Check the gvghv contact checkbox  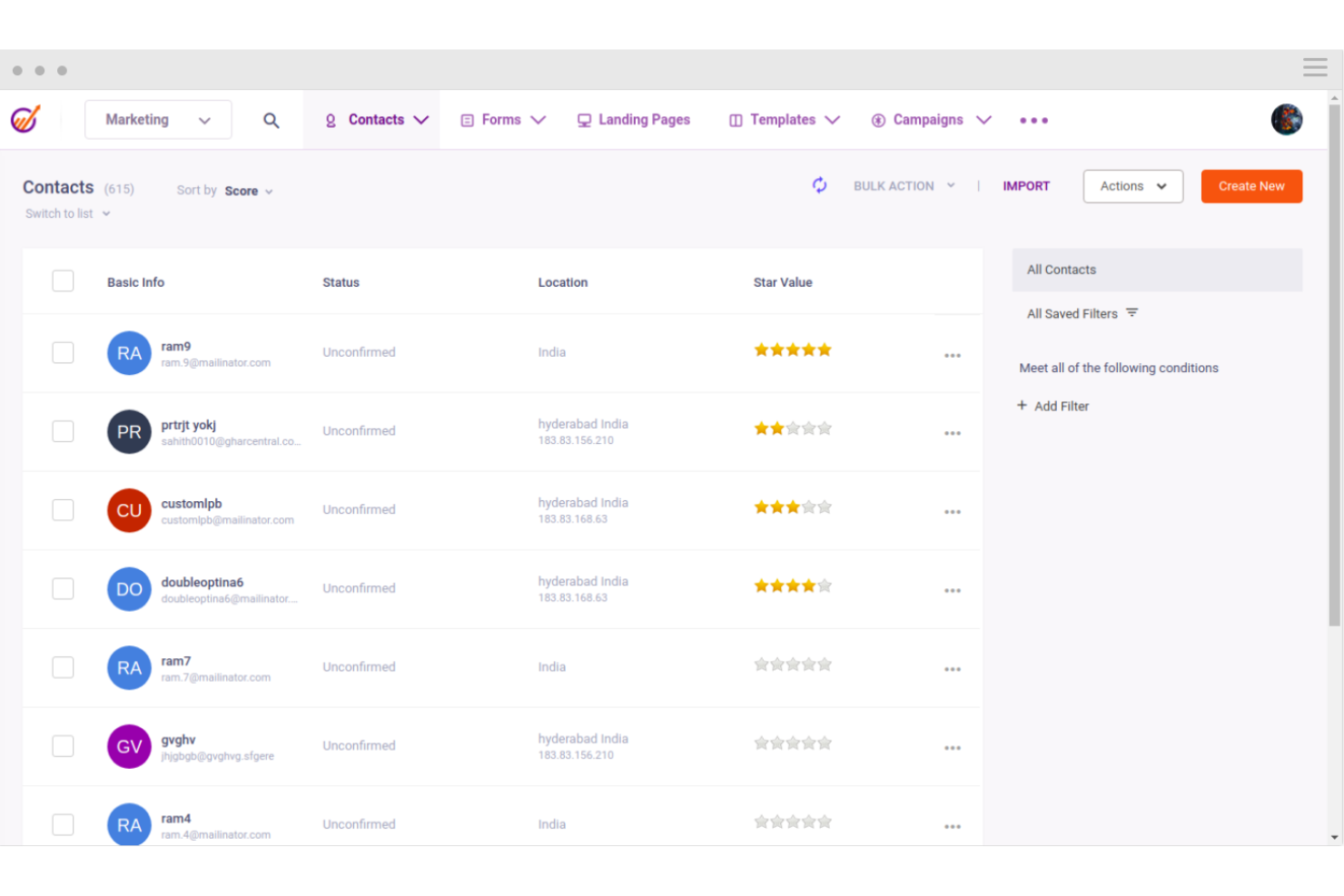tap(63, 746)
